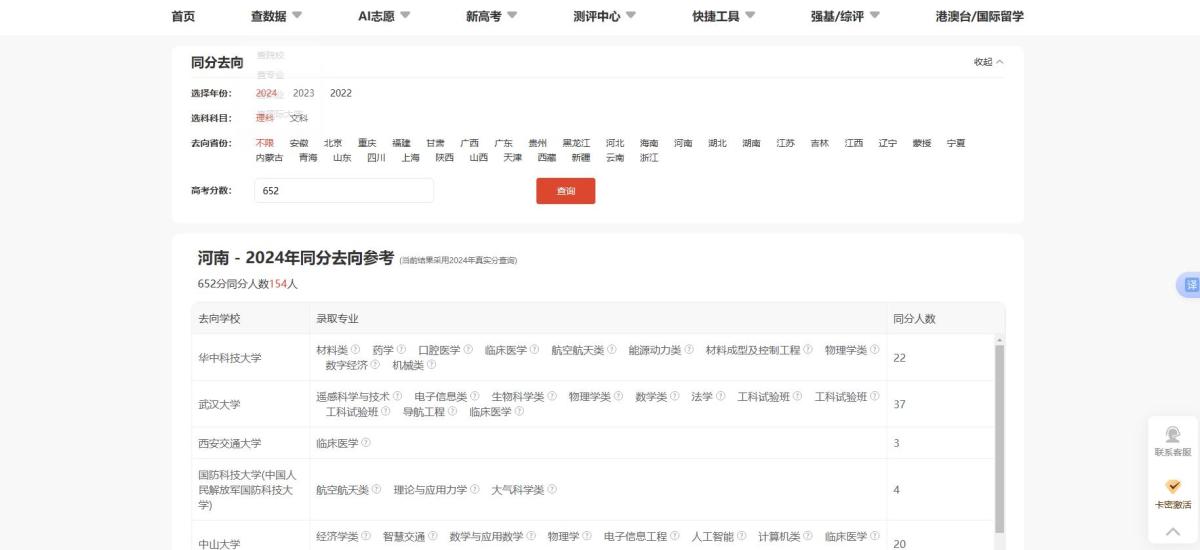This screenshot has width=1200, height=550.
Task: Go to 首页 home tab
Action: pyautogui.click(x=183, y=16)
